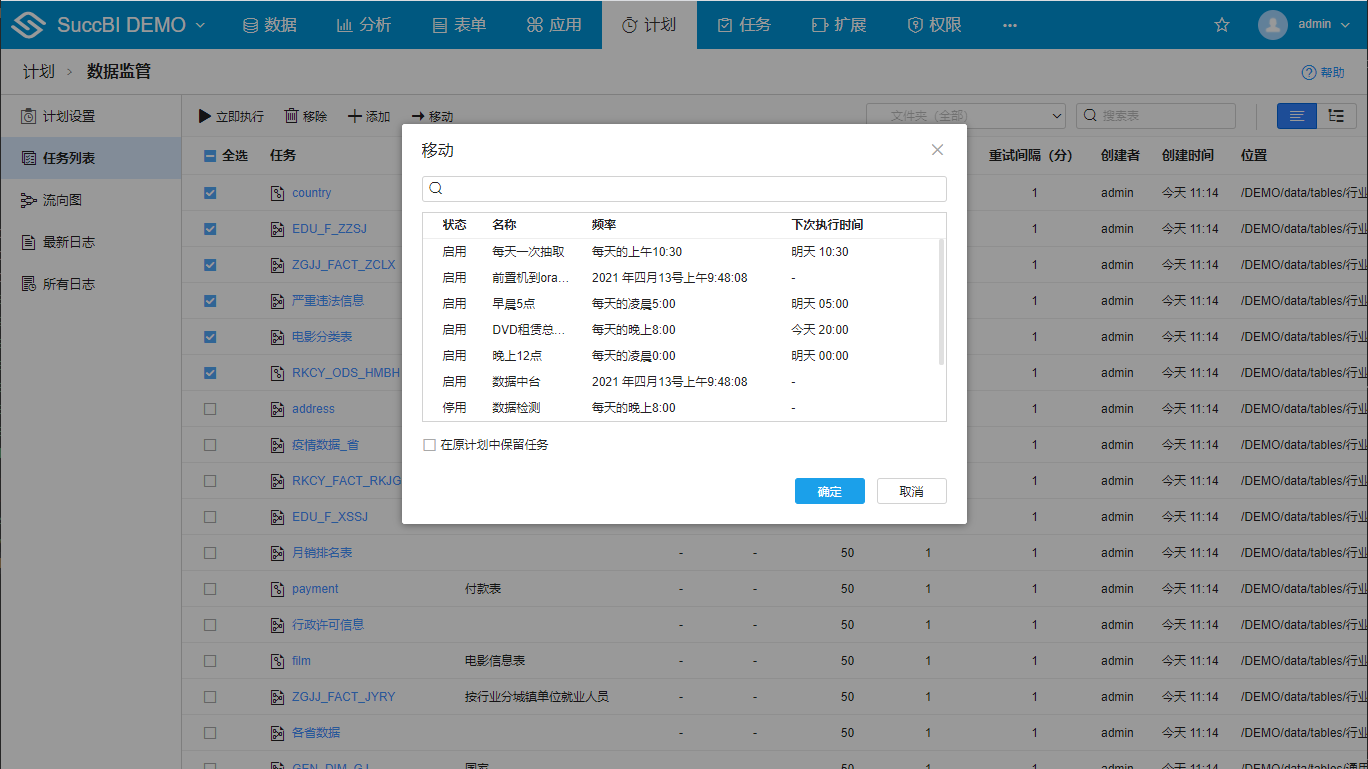Click the 移除 (remove) trash icon
This screenshot has width=1368, height=769.
290,115
